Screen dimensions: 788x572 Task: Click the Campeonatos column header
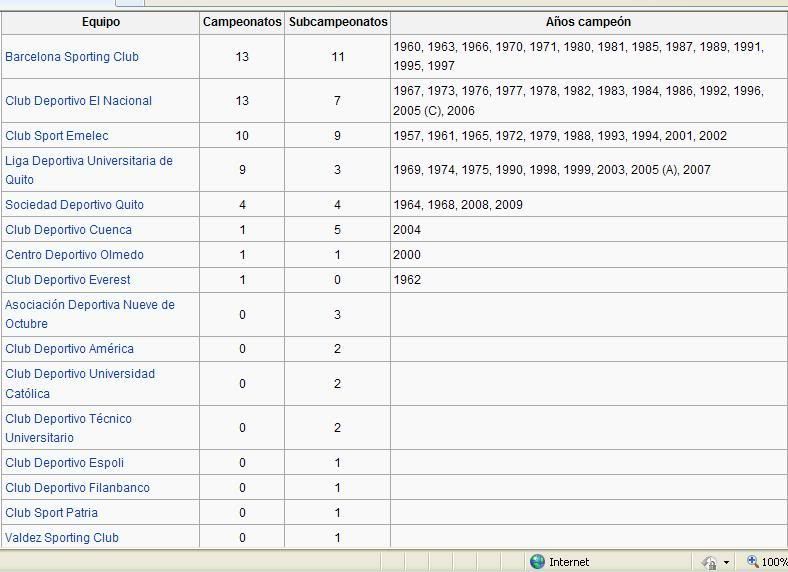242,22
